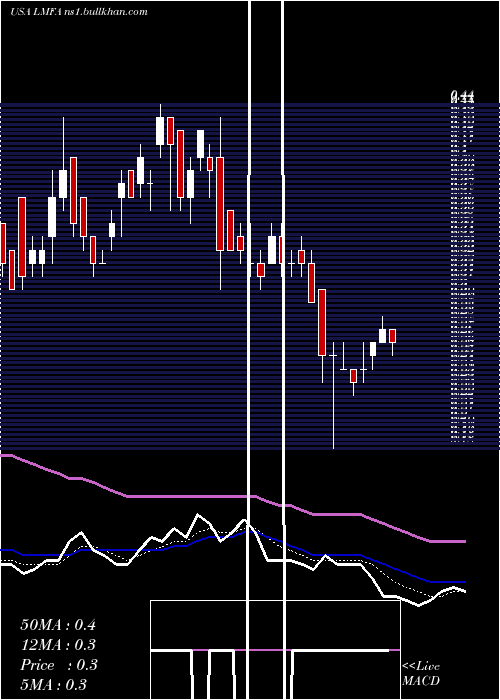Click the <<Live MACD label

coord(421,674)
